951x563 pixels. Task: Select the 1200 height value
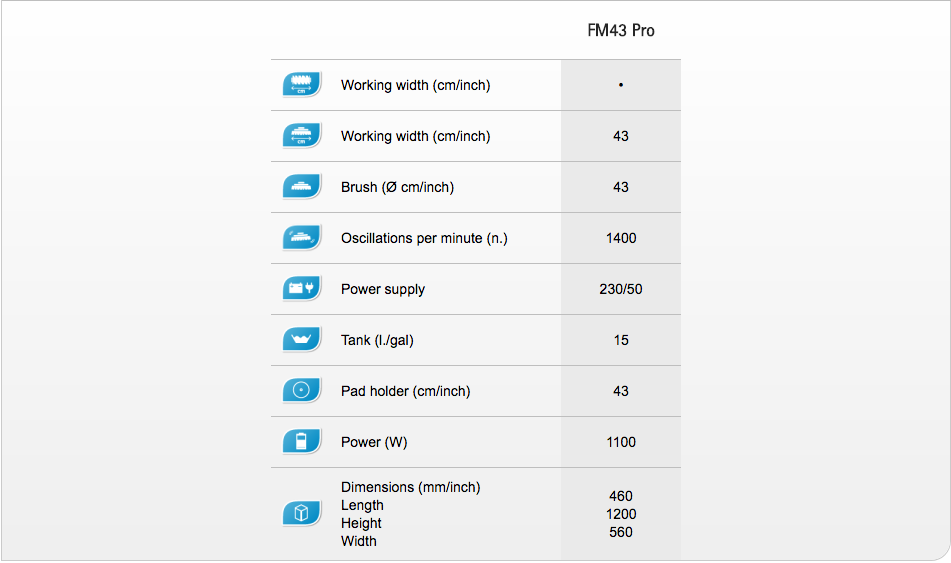click(621, 514)
